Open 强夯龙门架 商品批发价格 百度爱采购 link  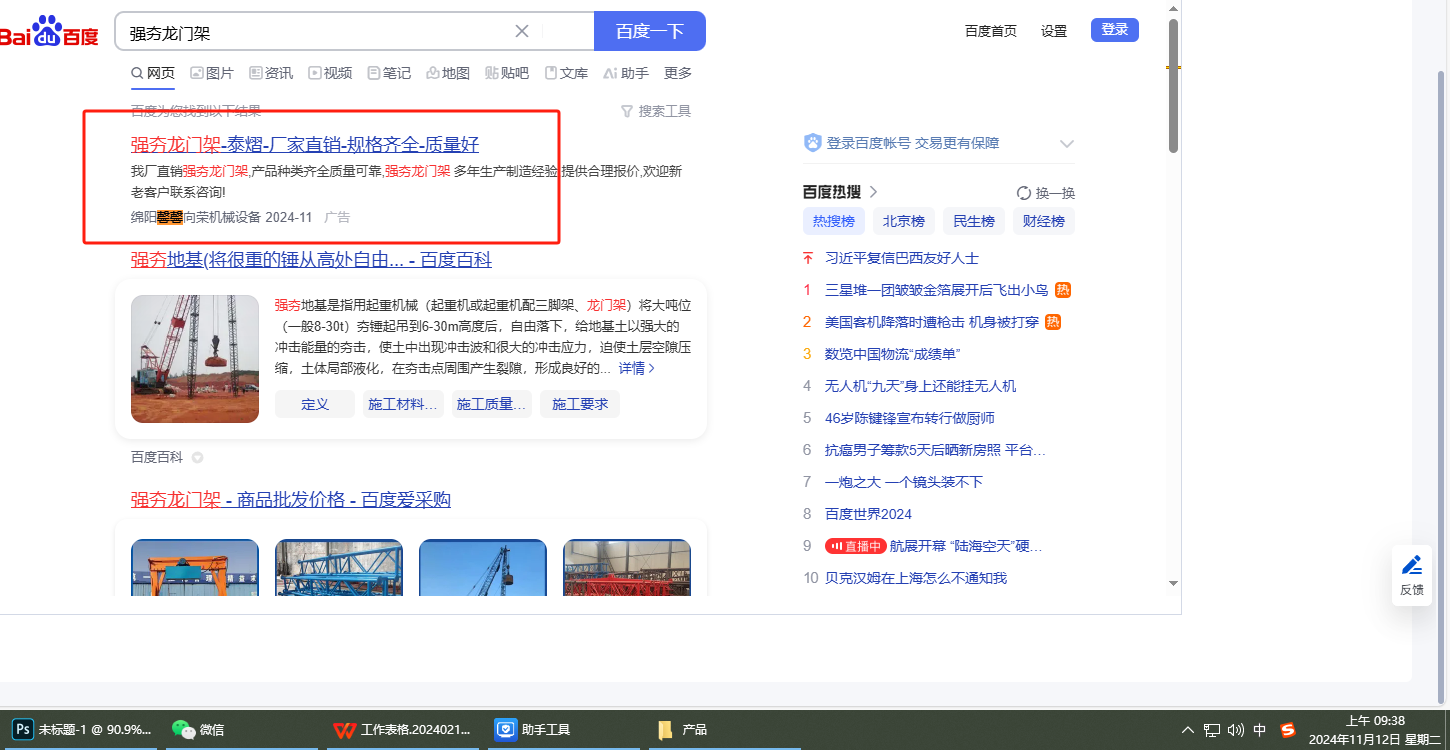click(x=290, y=500)
